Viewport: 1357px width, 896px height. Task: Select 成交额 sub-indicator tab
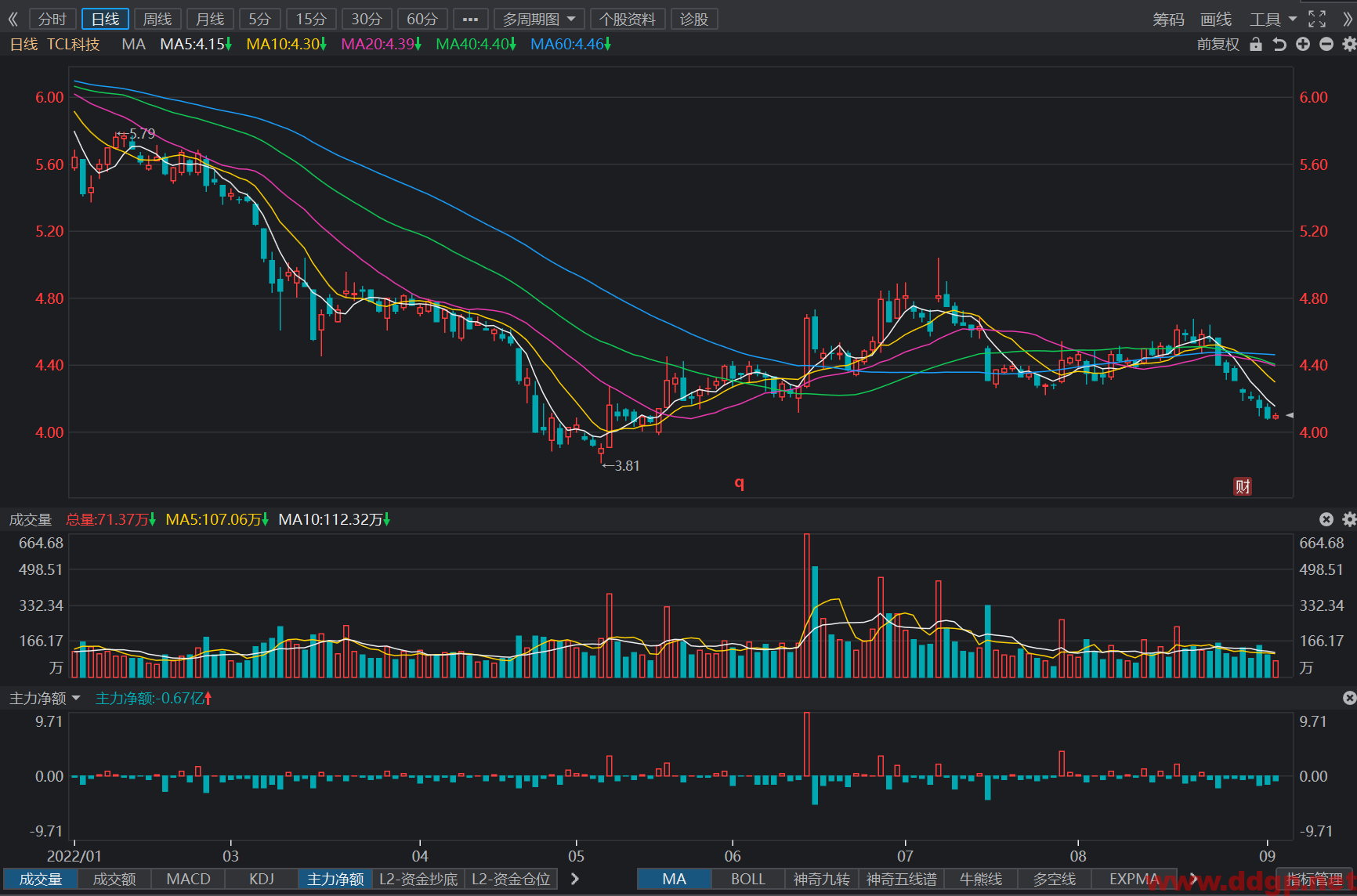tap(114, 879)
